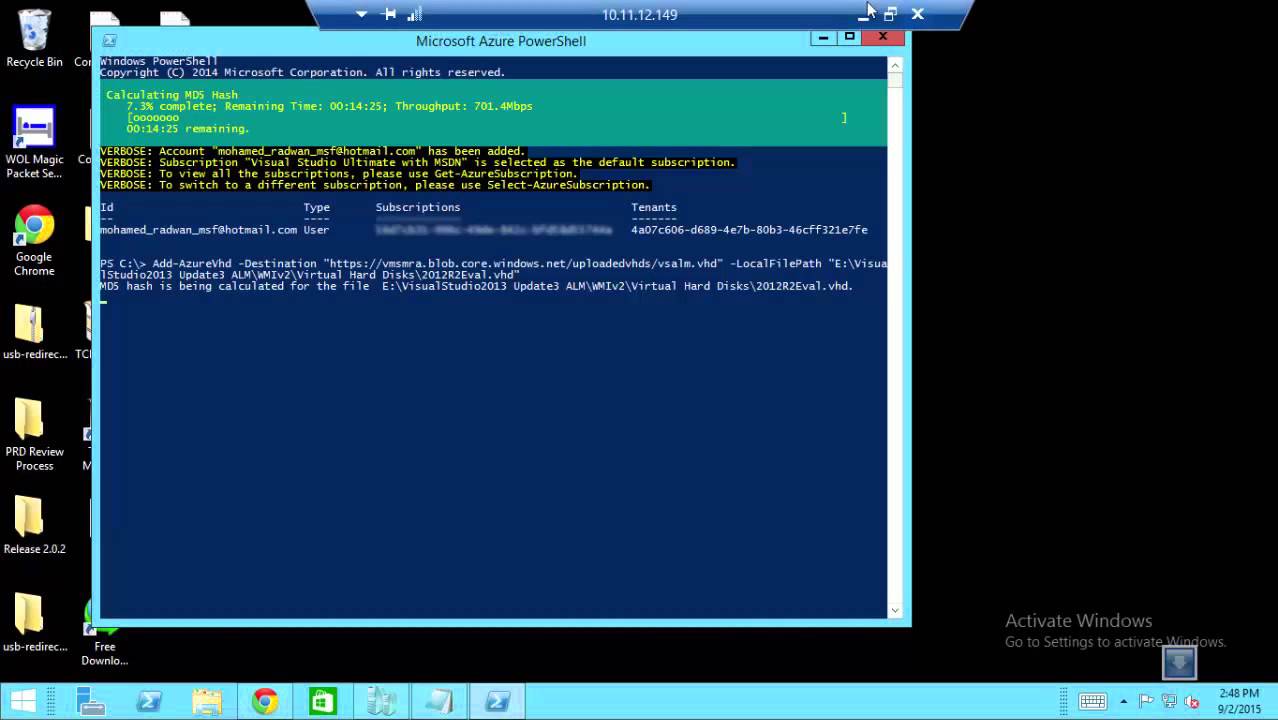Click the Microsoft Azure PowerShell title bar
Viewport: 1278px width, 720px height.
pyautogui.click(x=501, y=41)
